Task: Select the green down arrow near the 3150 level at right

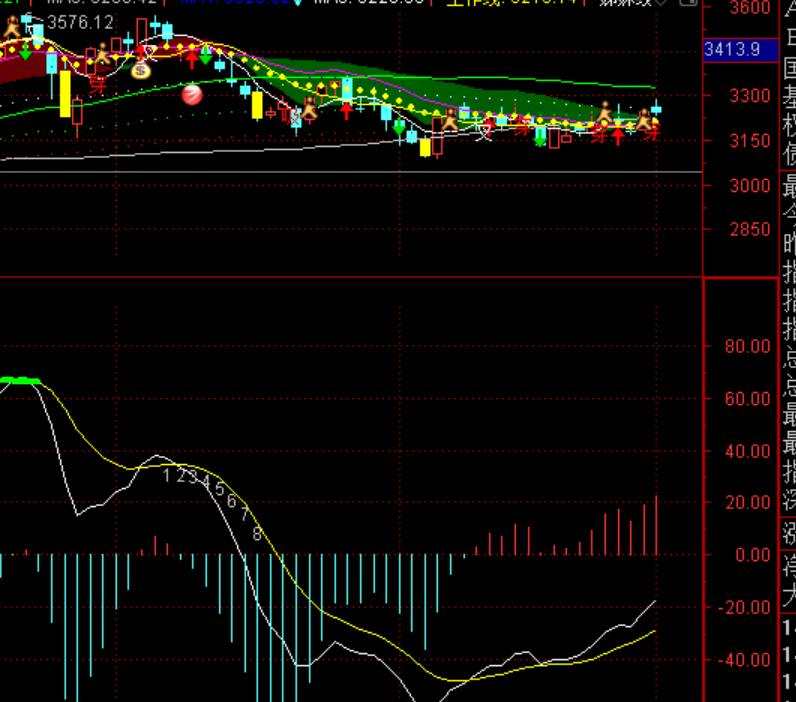Action: [x=540, y=137]
